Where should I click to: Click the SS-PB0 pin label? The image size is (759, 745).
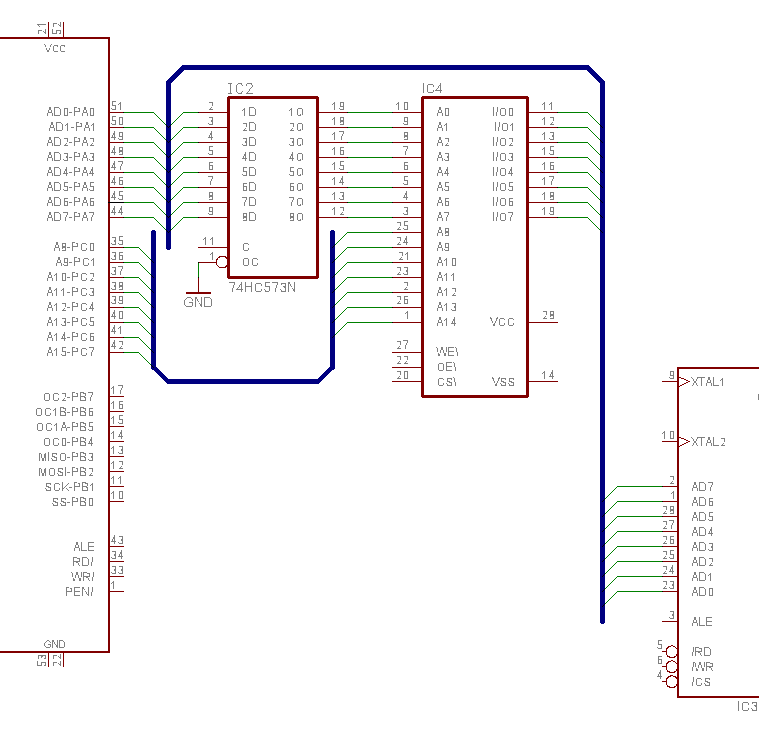[73, 502]
